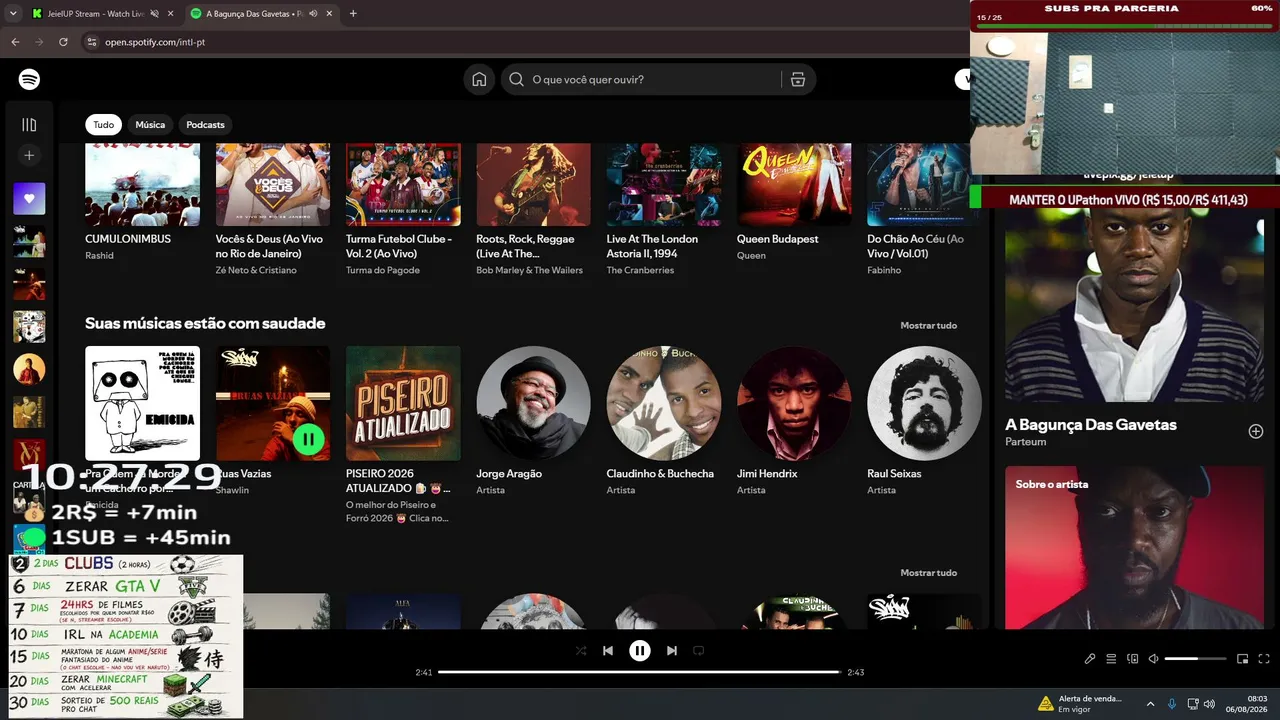Click Mostrar tudo for Suas músicas section
The height and width of the screenshot is (720, 1280).
[x=928, y=325]
